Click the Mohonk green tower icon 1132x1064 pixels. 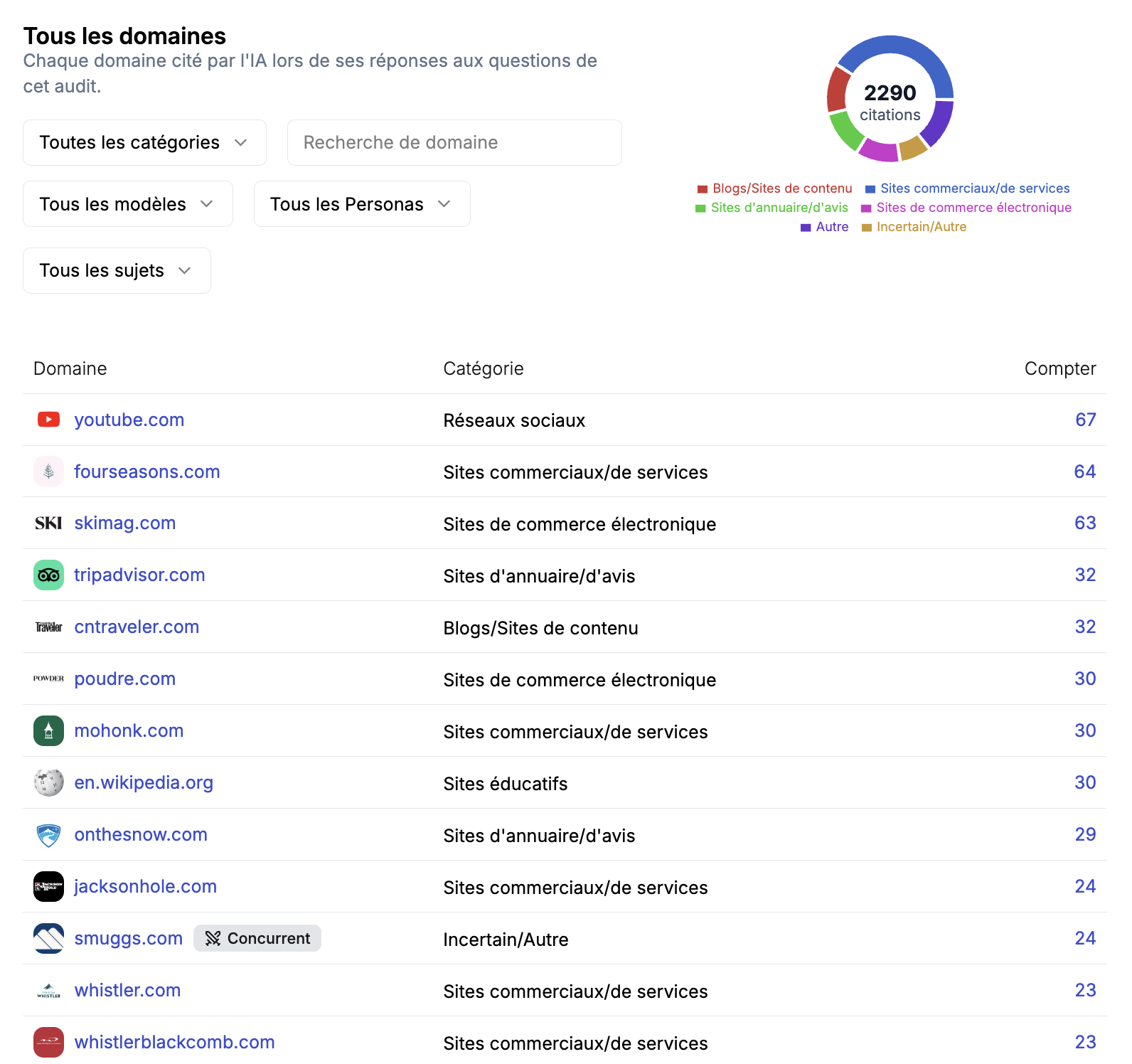click(x=48, y=730)
